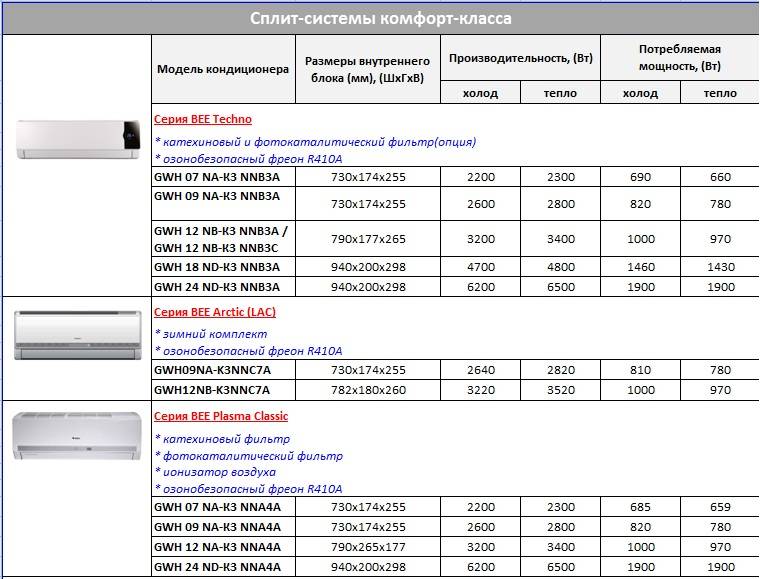
Task: Select the '685' power consumption cell
Action: coord(640,507)
